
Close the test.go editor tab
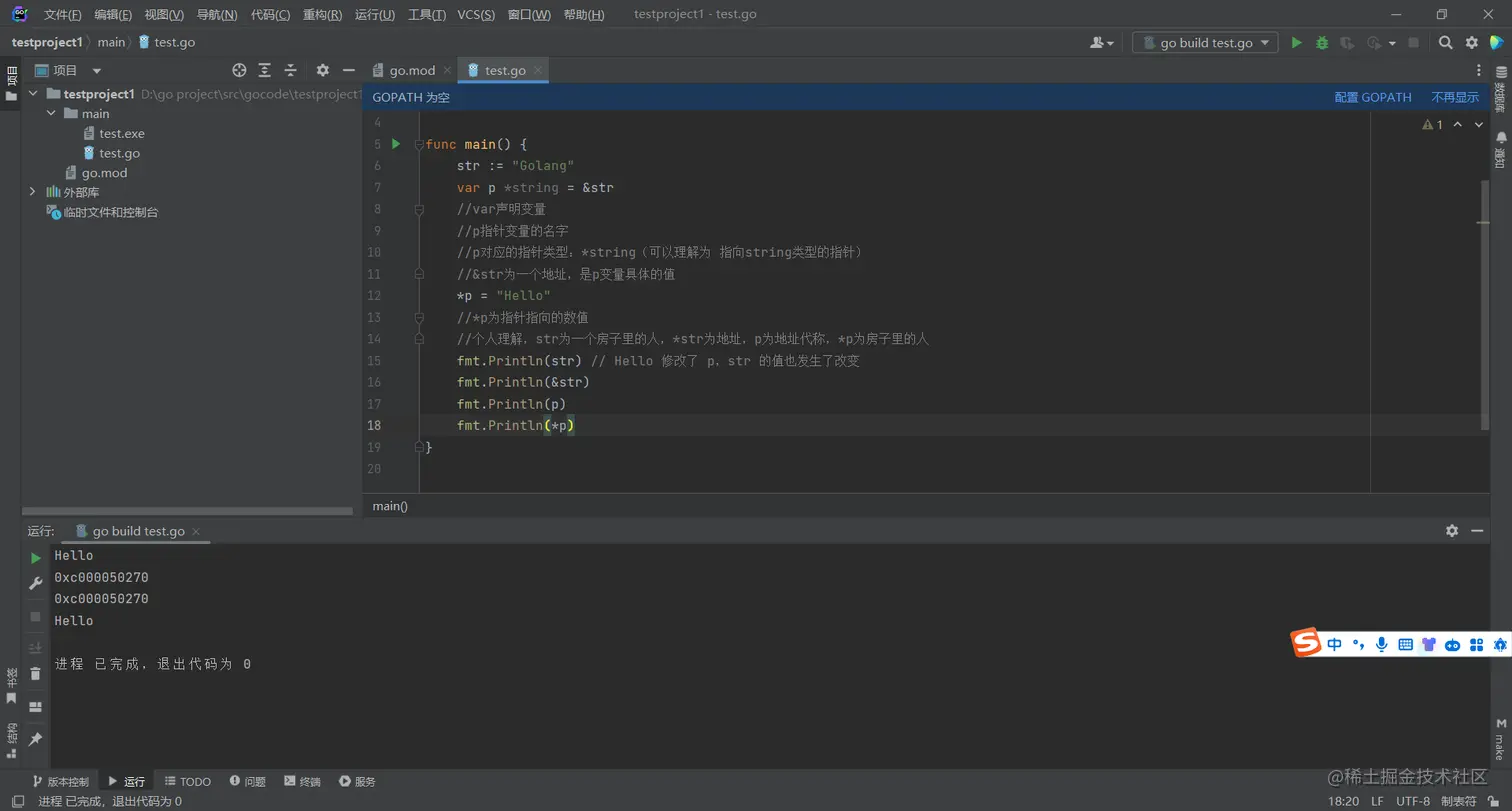[x=538, y=70]
